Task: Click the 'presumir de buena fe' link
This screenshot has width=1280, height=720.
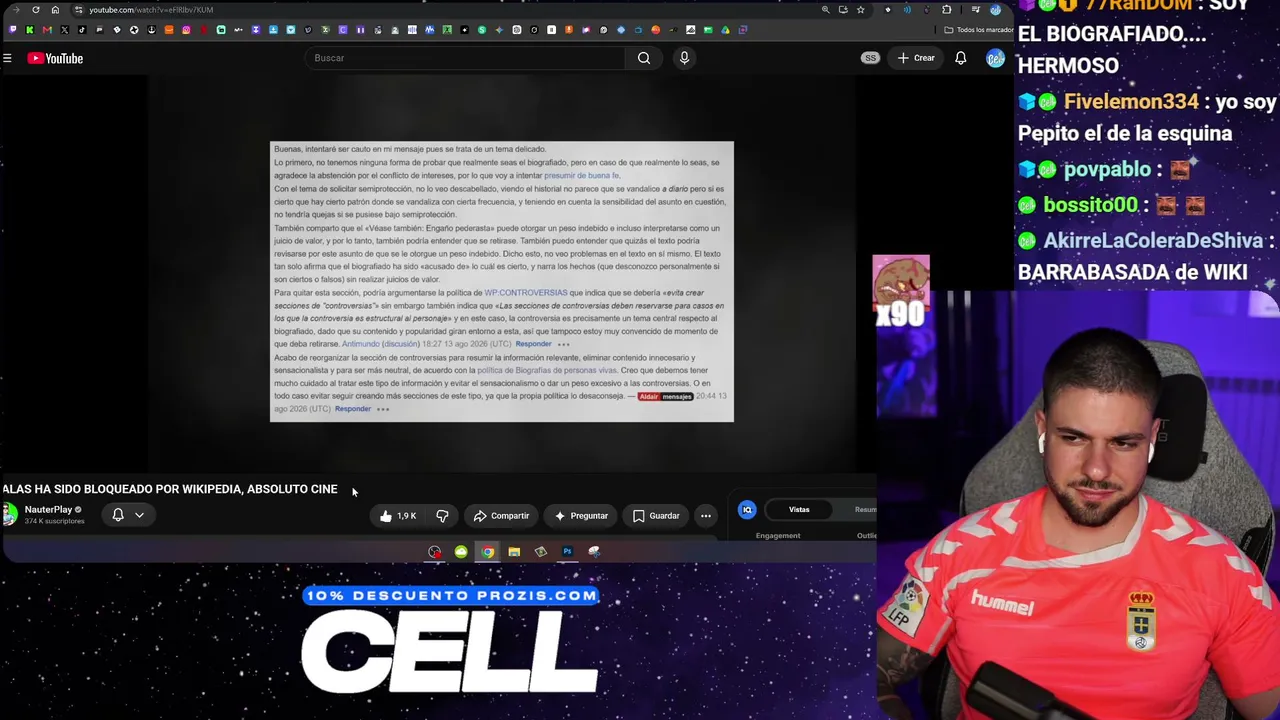Action: (x=582, y=176)
